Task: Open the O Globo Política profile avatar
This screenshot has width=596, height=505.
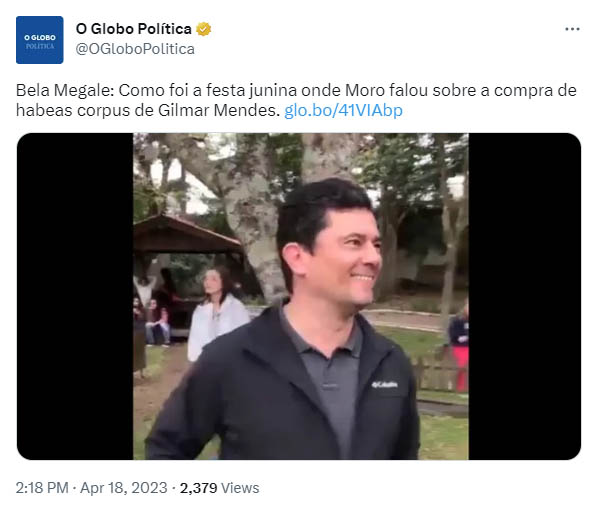Action: point(40,40)
